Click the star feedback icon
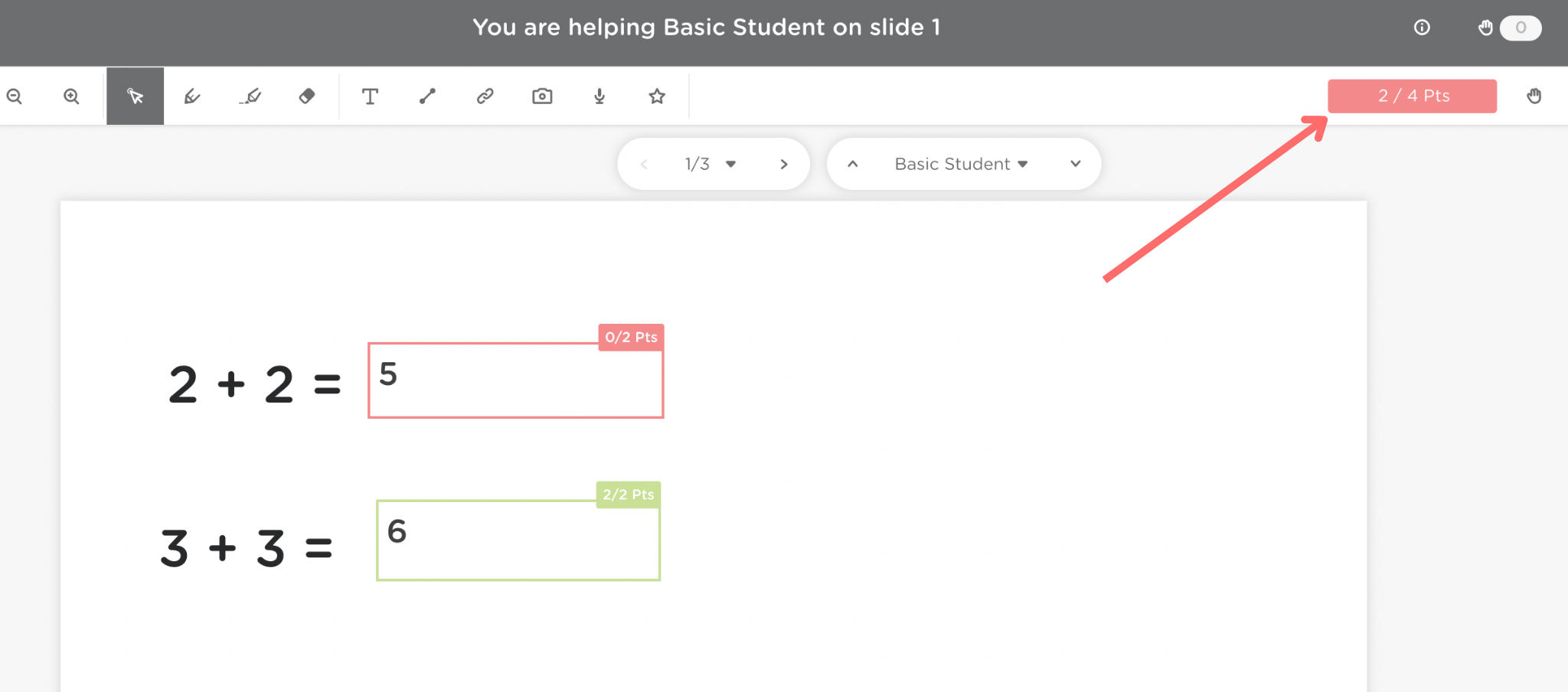 pos(657,96)
